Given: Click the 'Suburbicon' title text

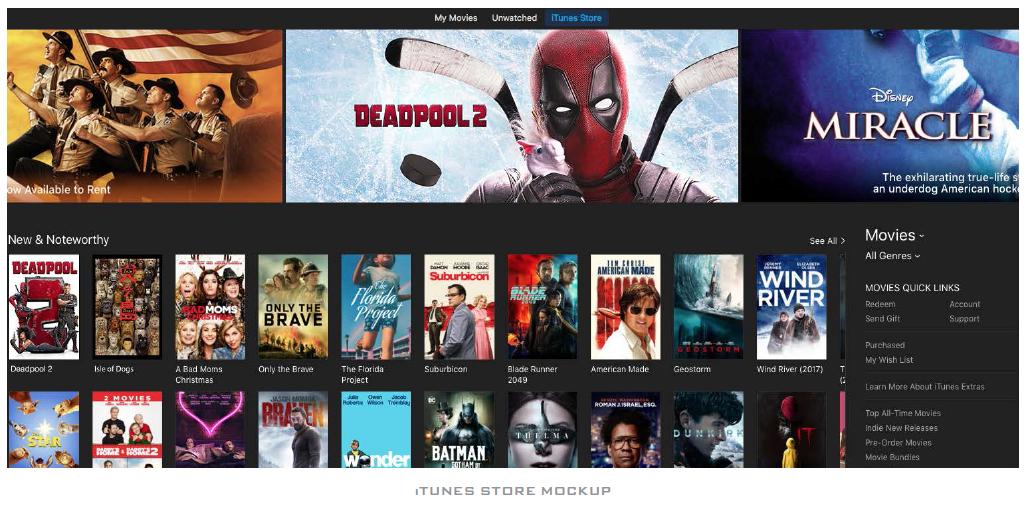Looking at the screenshot, I should [446, 369].
